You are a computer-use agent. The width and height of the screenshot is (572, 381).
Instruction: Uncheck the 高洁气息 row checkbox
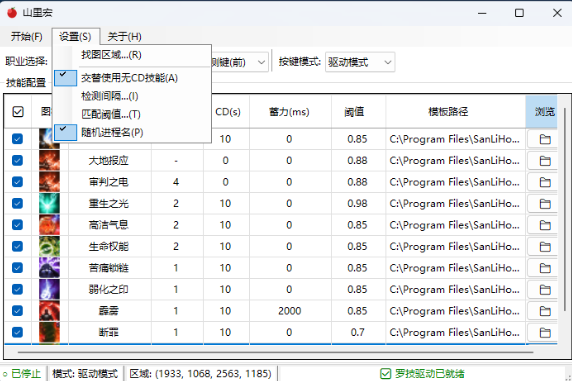[x=18, y=225]
